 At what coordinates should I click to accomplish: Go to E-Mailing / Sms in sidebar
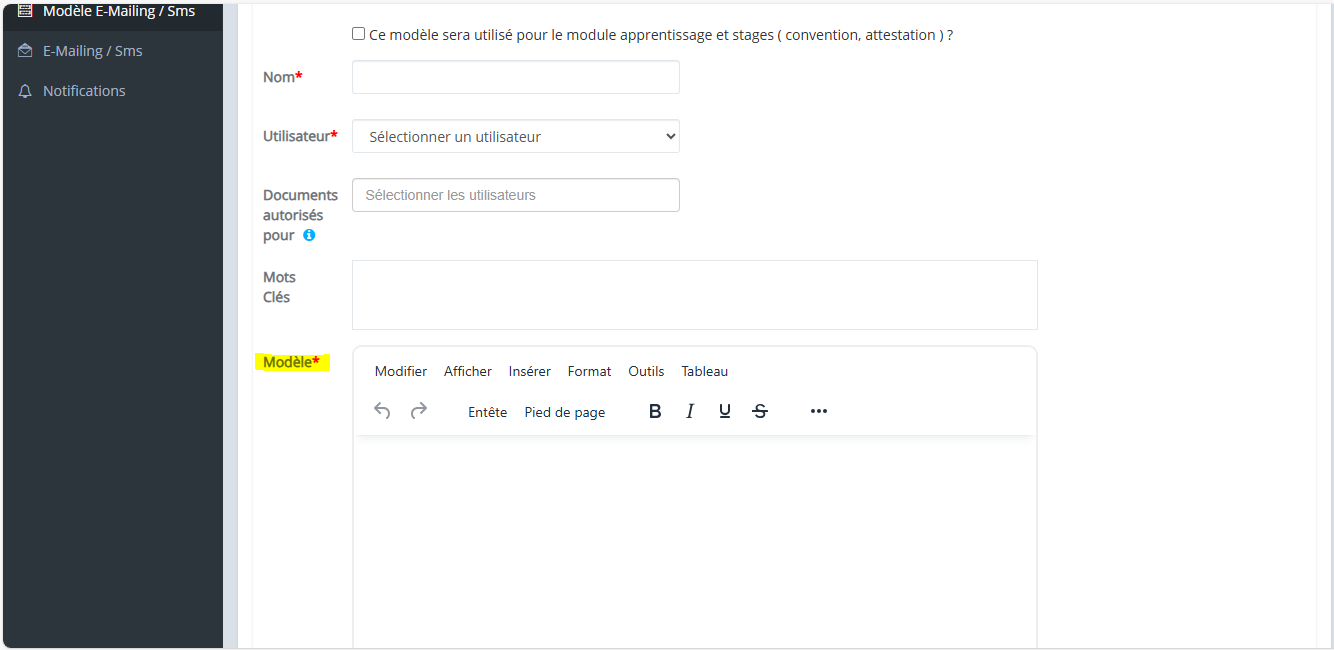point(92,51)
